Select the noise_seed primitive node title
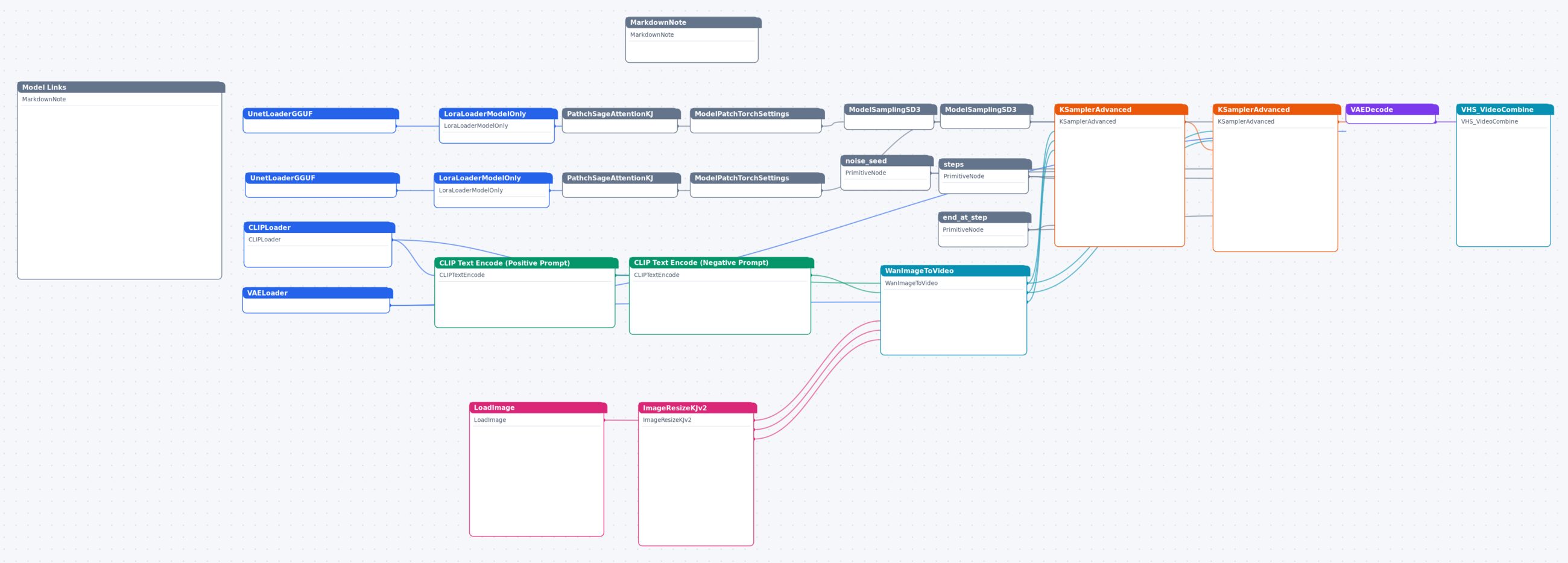Viewport: 1568px width, 563px height. pos(887,161)
